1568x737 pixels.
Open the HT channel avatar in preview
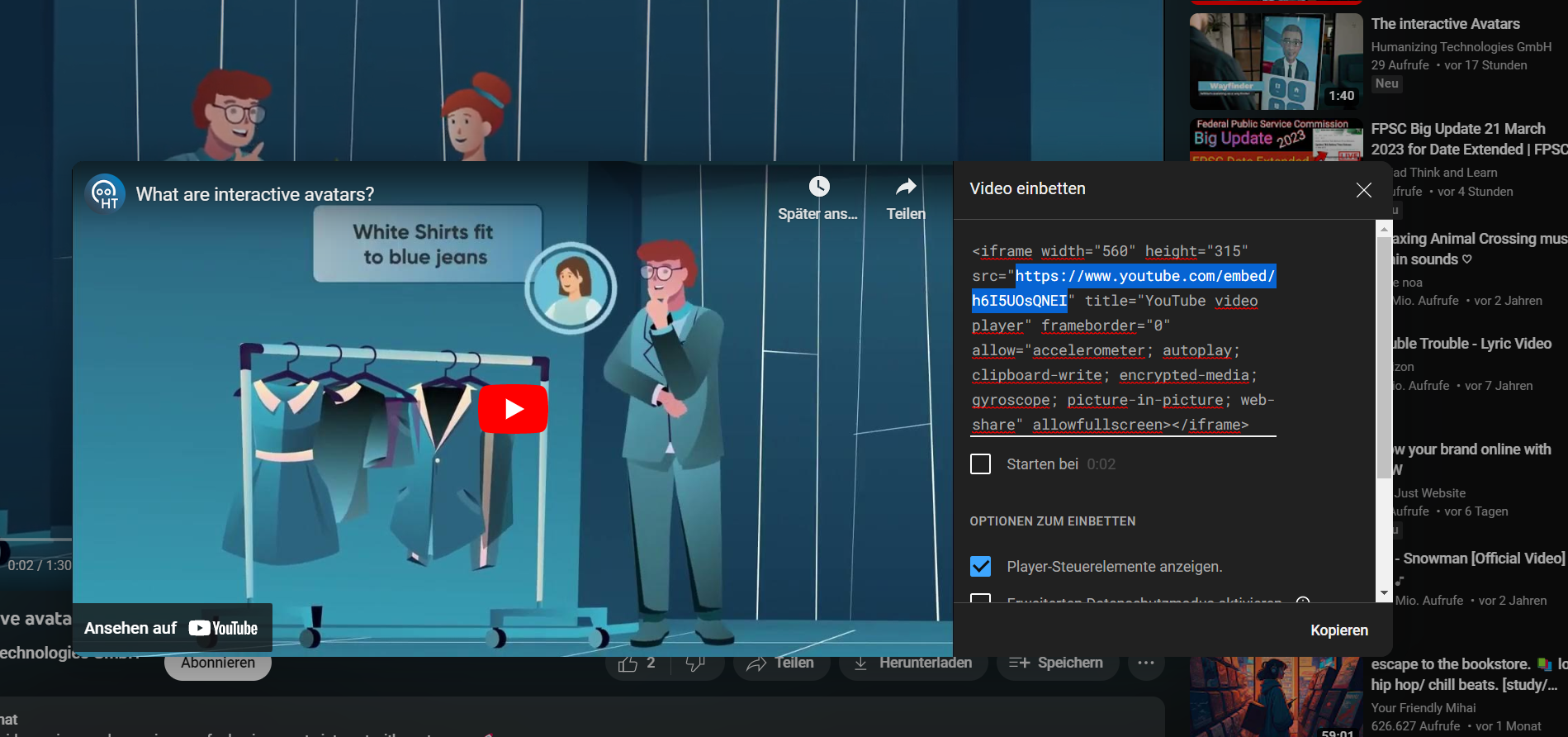click(x=105, y=194)
